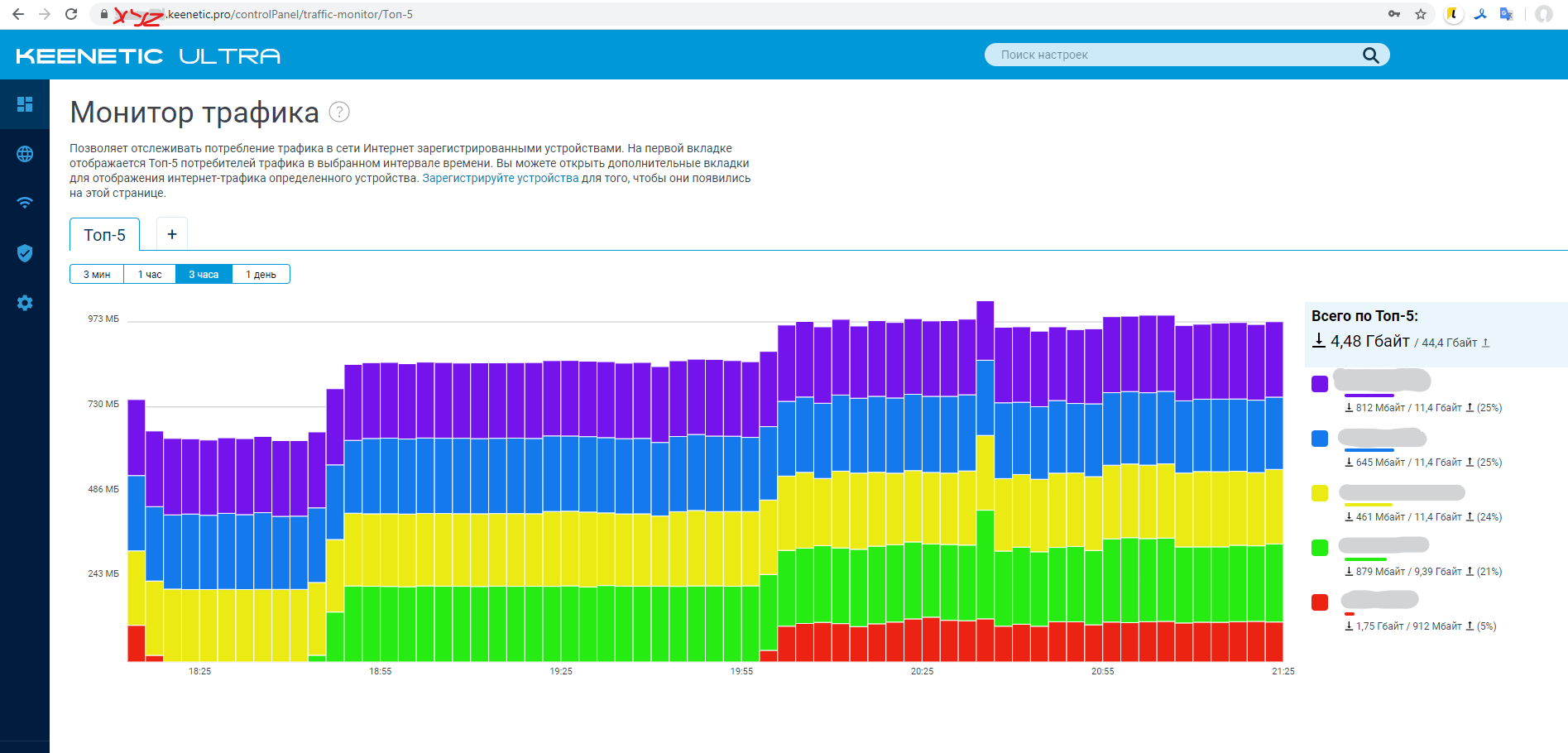
Task: Click the KEENETIC ULTRA logo
Action: pyautogui.click(x=148, y=55)
